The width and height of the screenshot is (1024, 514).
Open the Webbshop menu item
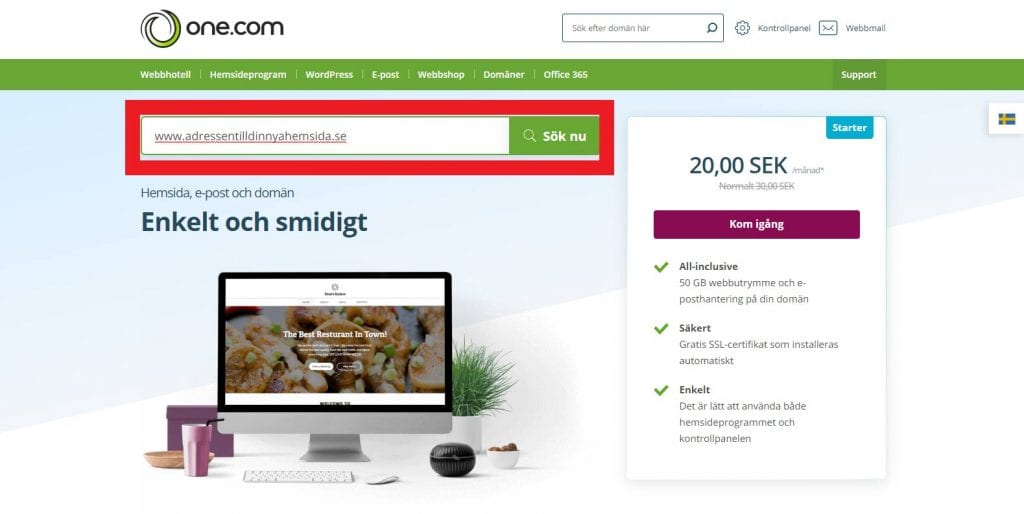441,74
